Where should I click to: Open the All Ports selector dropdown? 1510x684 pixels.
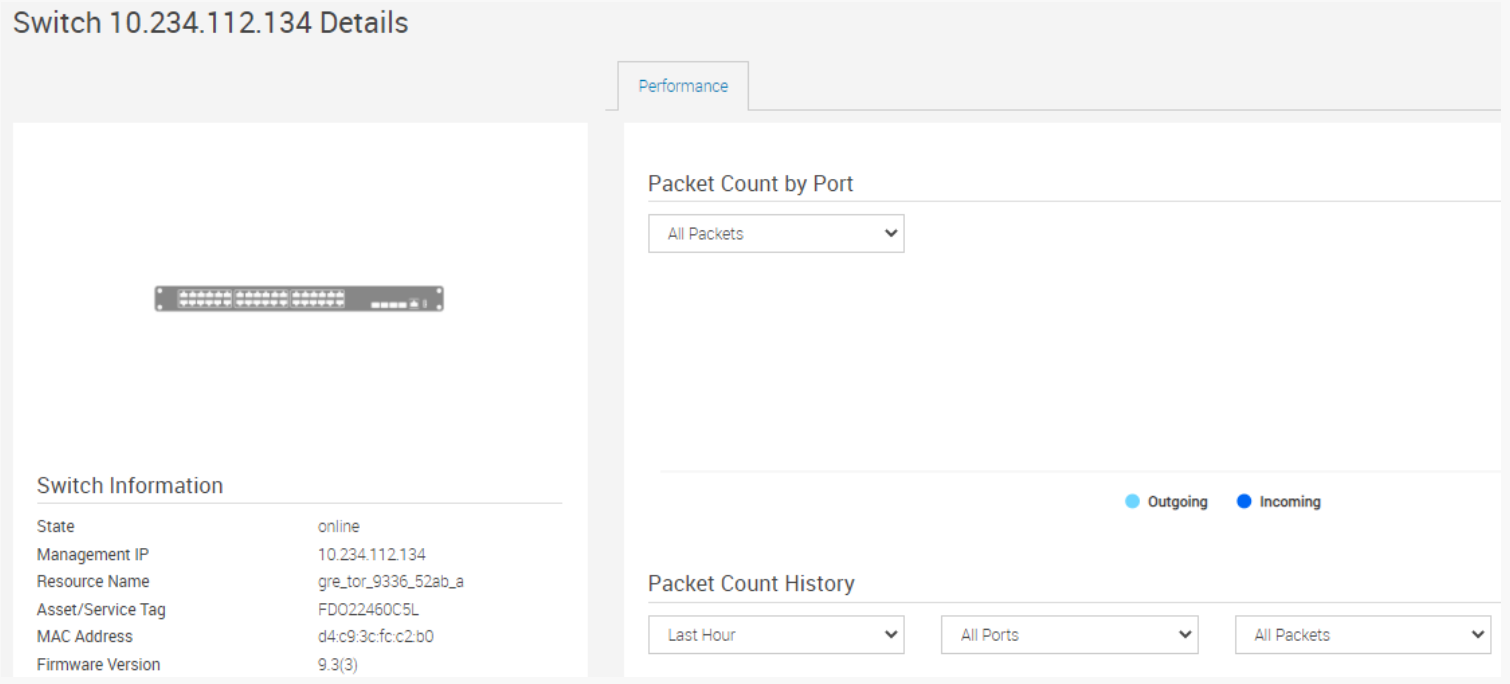point(1069,634)
